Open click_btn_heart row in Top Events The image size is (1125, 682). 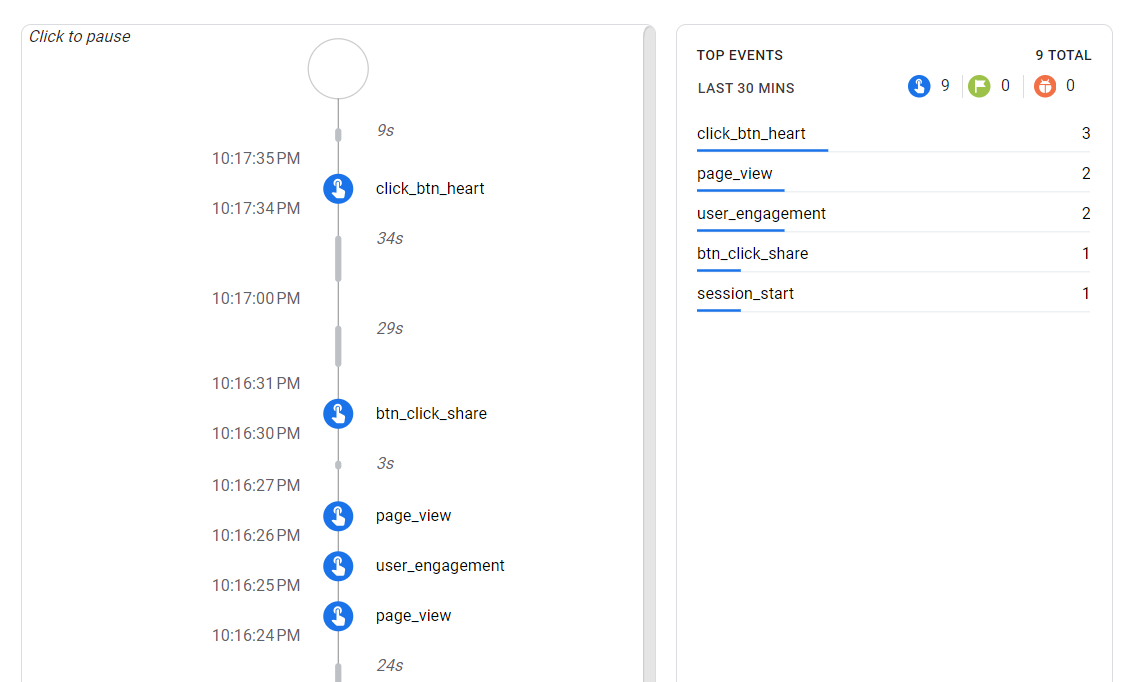(x=893, y=134)
